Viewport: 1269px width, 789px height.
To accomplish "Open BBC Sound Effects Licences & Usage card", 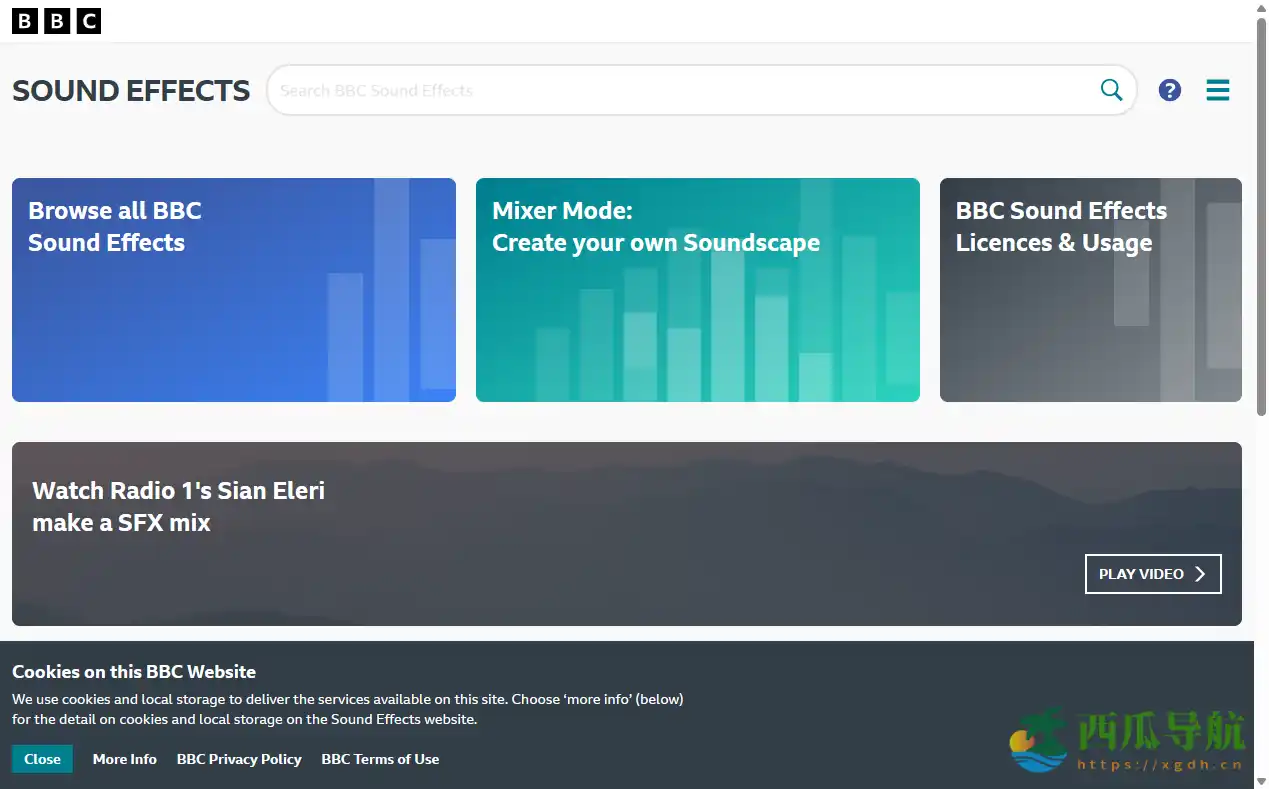I will [x=1090, y=290].
